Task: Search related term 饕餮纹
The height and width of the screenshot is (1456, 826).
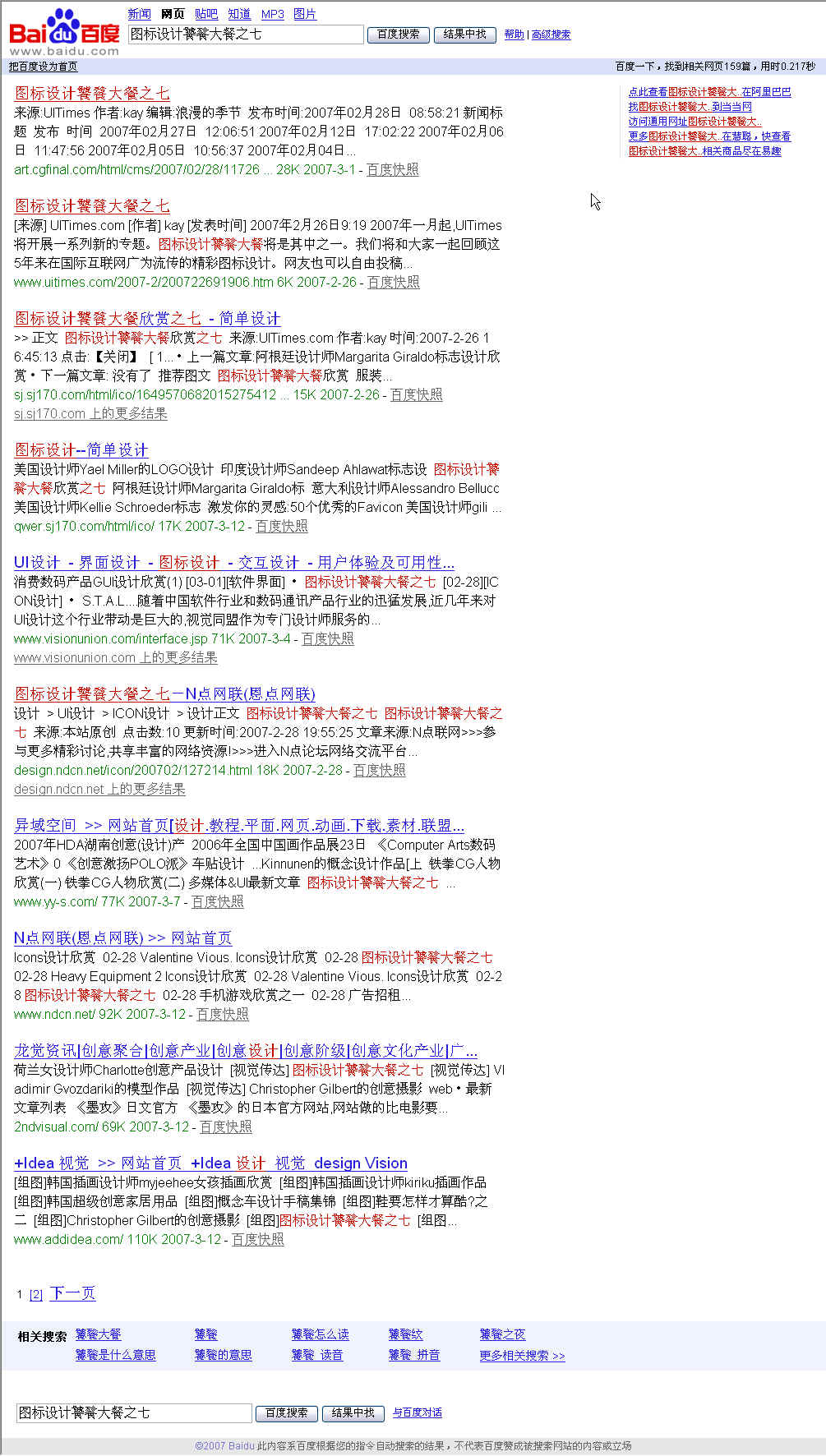Action: coord(405,1334)
